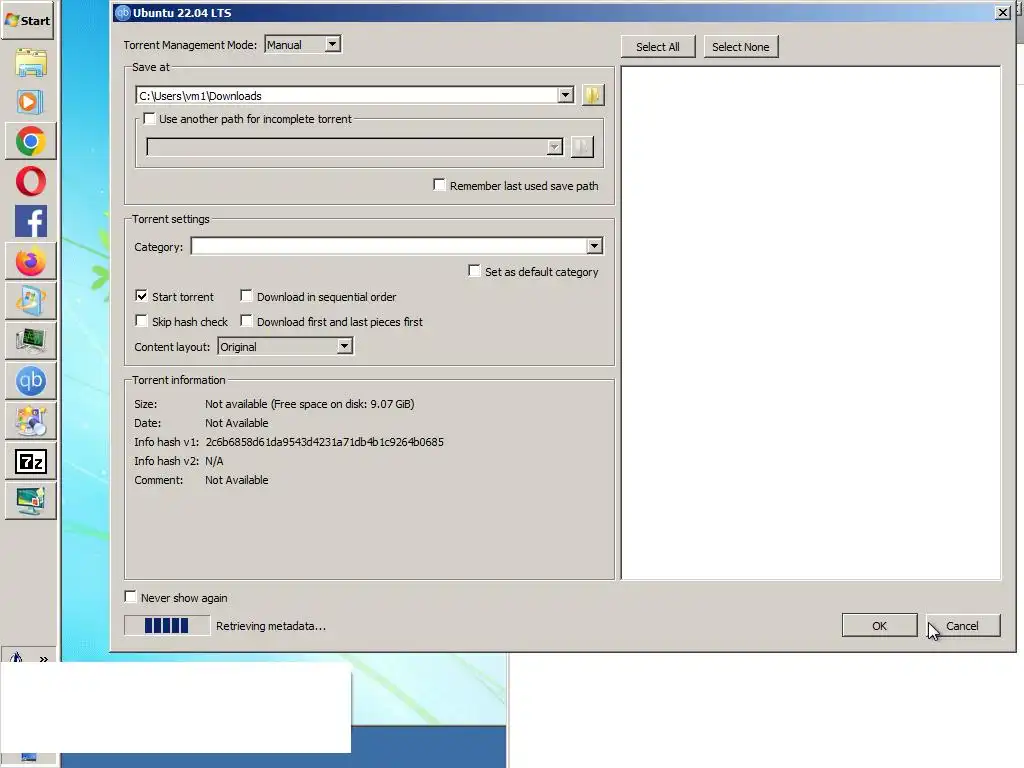Launch 7-Zip from the taskbar
Viewport: 1024px width, 768px height.
(x=31, y=462)
